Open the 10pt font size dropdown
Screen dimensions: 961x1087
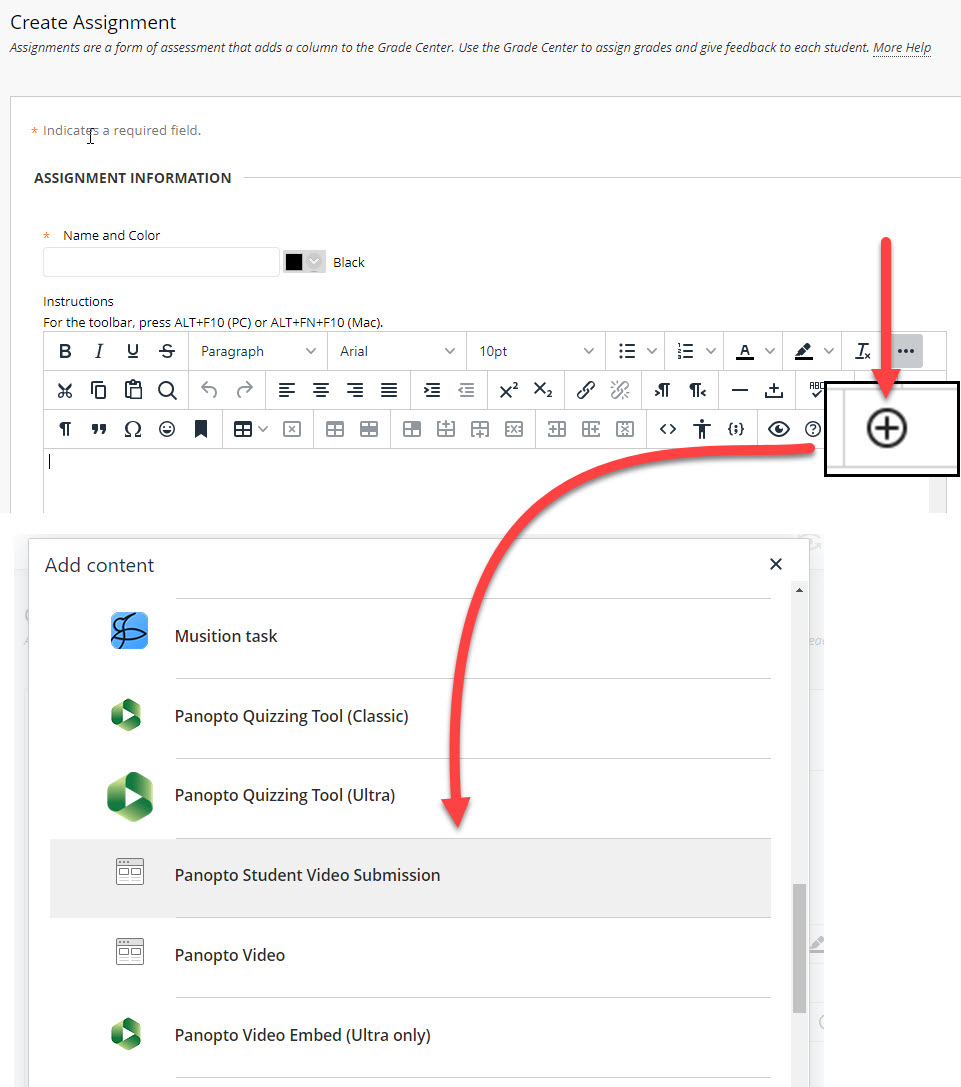tap(536, 351)
